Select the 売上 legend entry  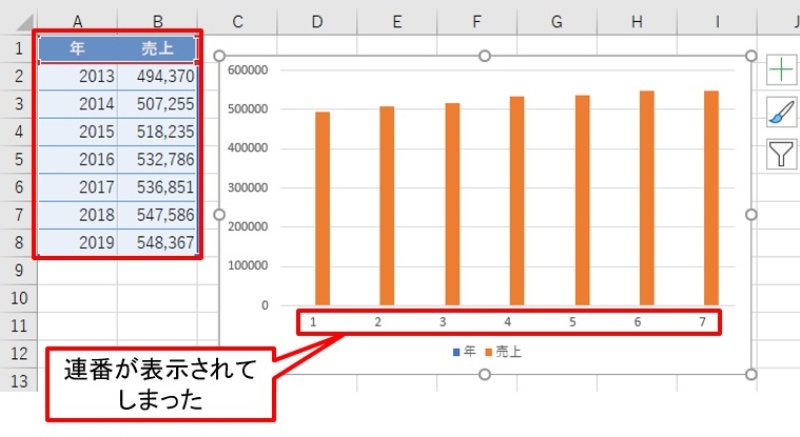point(503,352)
